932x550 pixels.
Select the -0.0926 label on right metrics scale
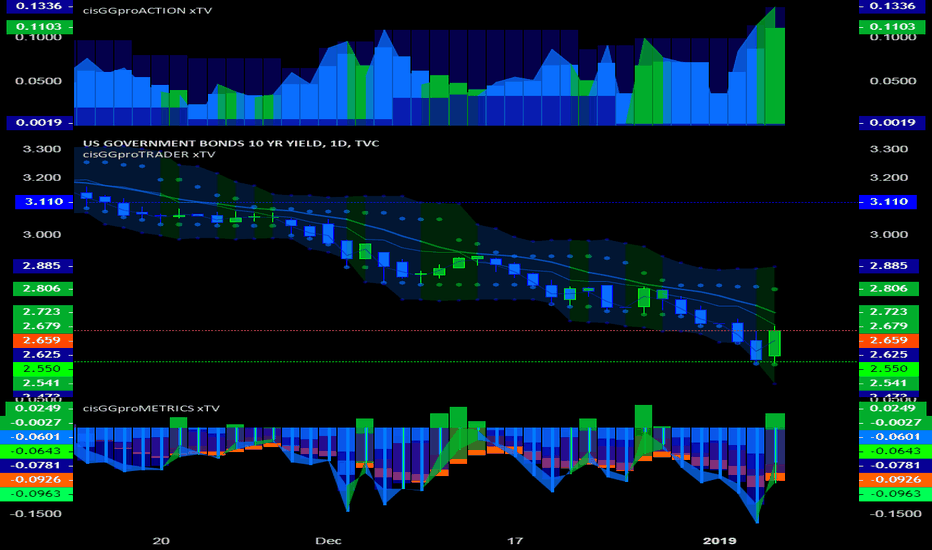[895, 480]
